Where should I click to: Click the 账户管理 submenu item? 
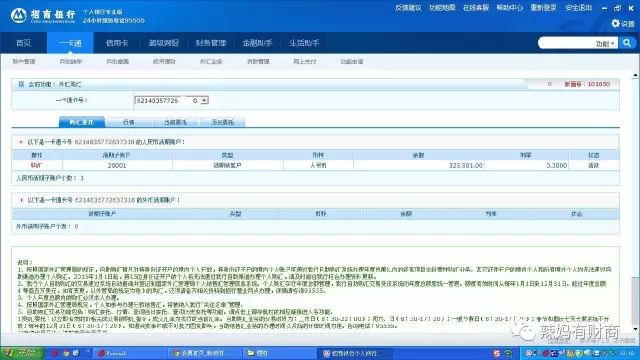click(24, 62)
